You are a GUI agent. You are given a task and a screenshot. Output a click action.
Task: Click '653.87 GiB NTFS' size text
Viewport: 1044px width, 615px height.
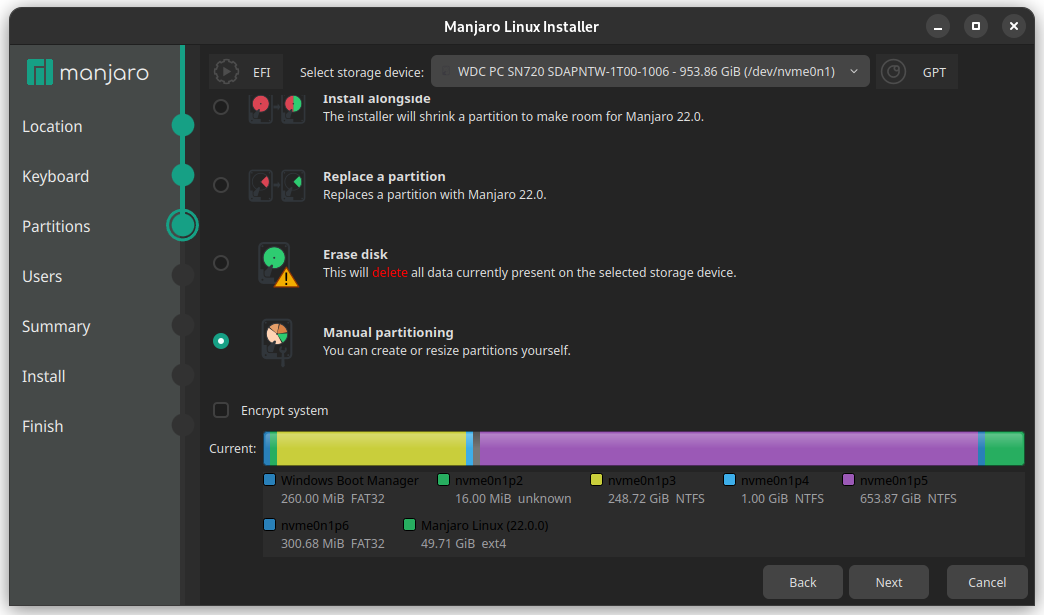908,499
